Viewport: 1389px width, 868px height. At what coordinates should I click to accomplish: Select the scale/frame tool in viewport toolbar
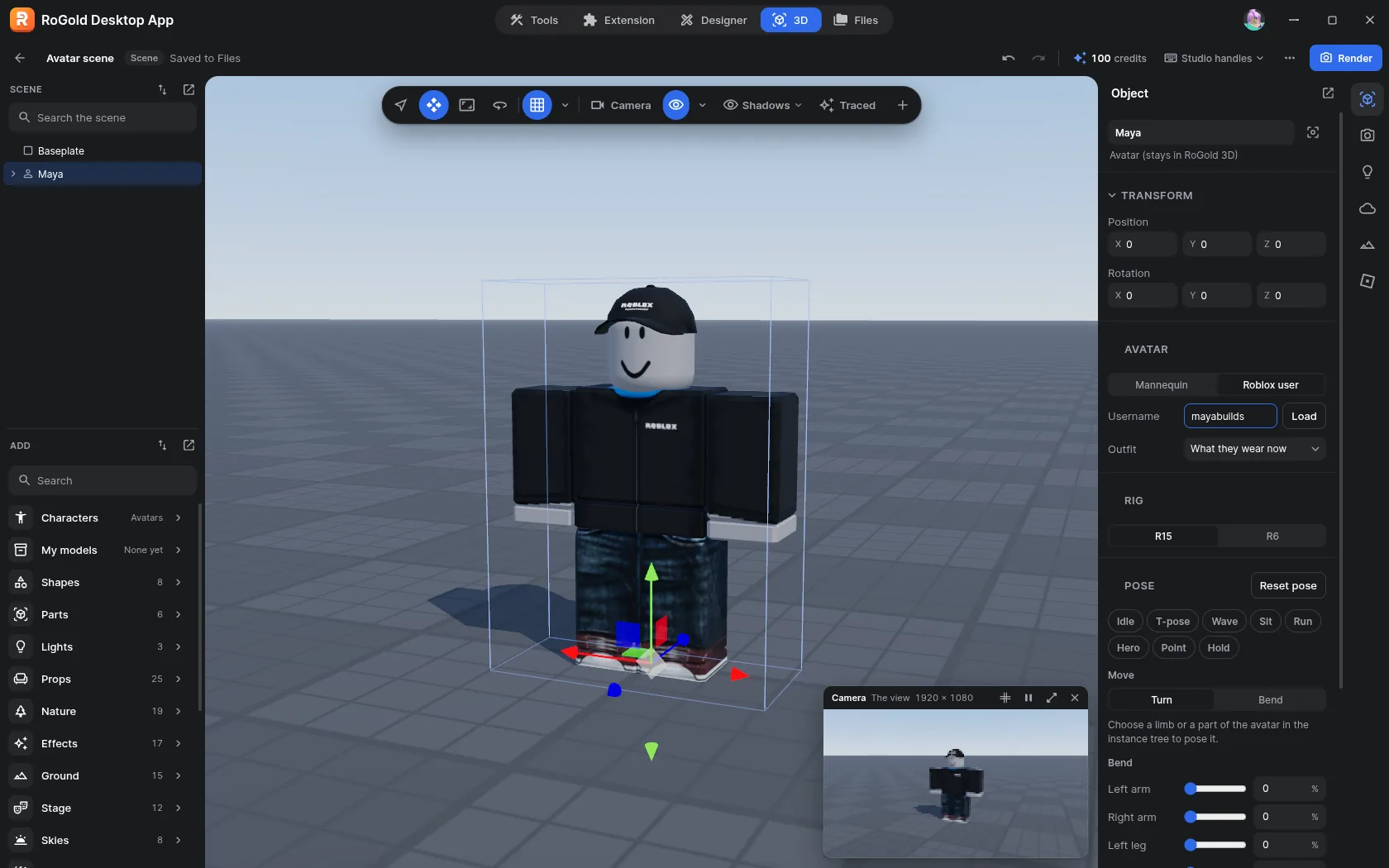pos(467,105)
